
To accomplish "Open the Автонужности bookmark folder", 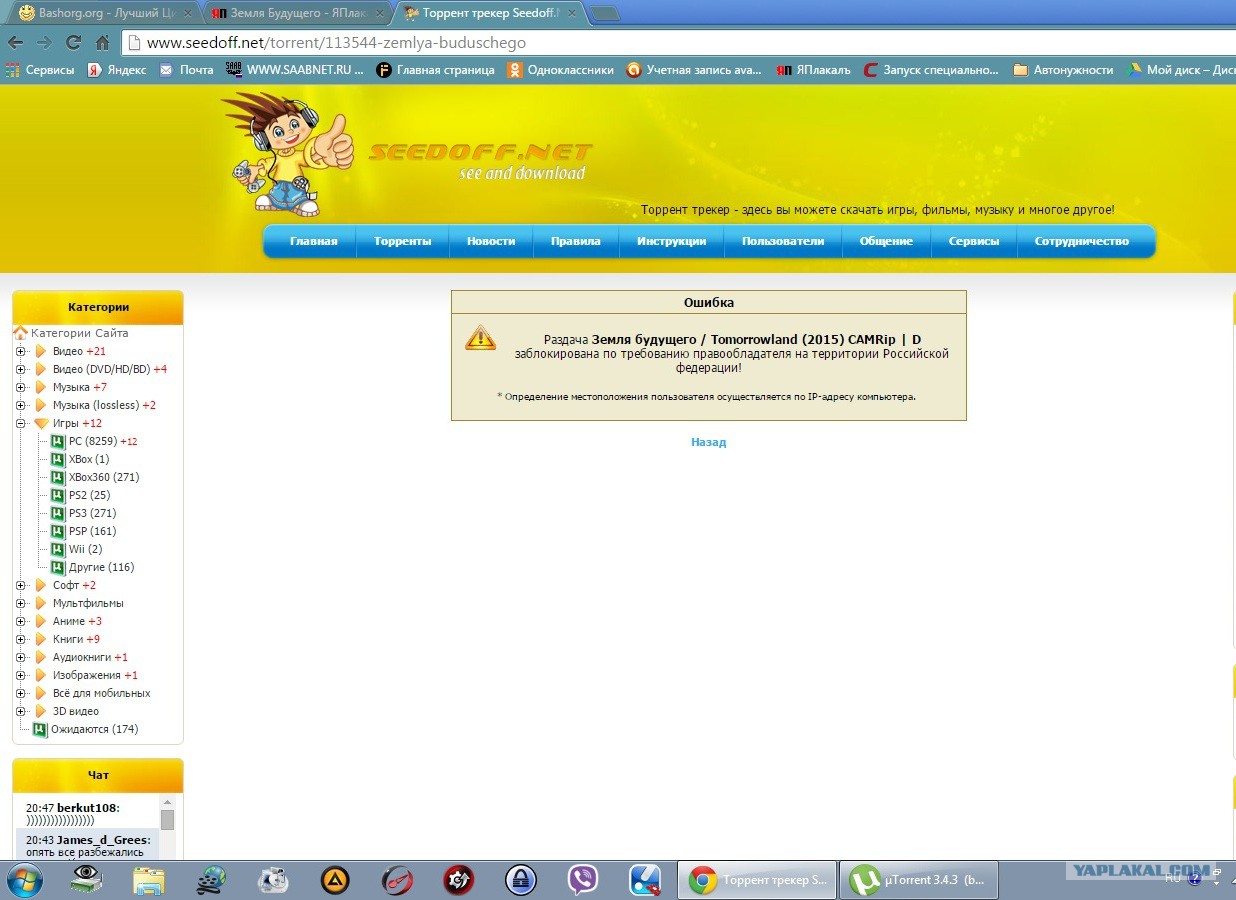I will pyautogui.click(x=1062, y=70).
